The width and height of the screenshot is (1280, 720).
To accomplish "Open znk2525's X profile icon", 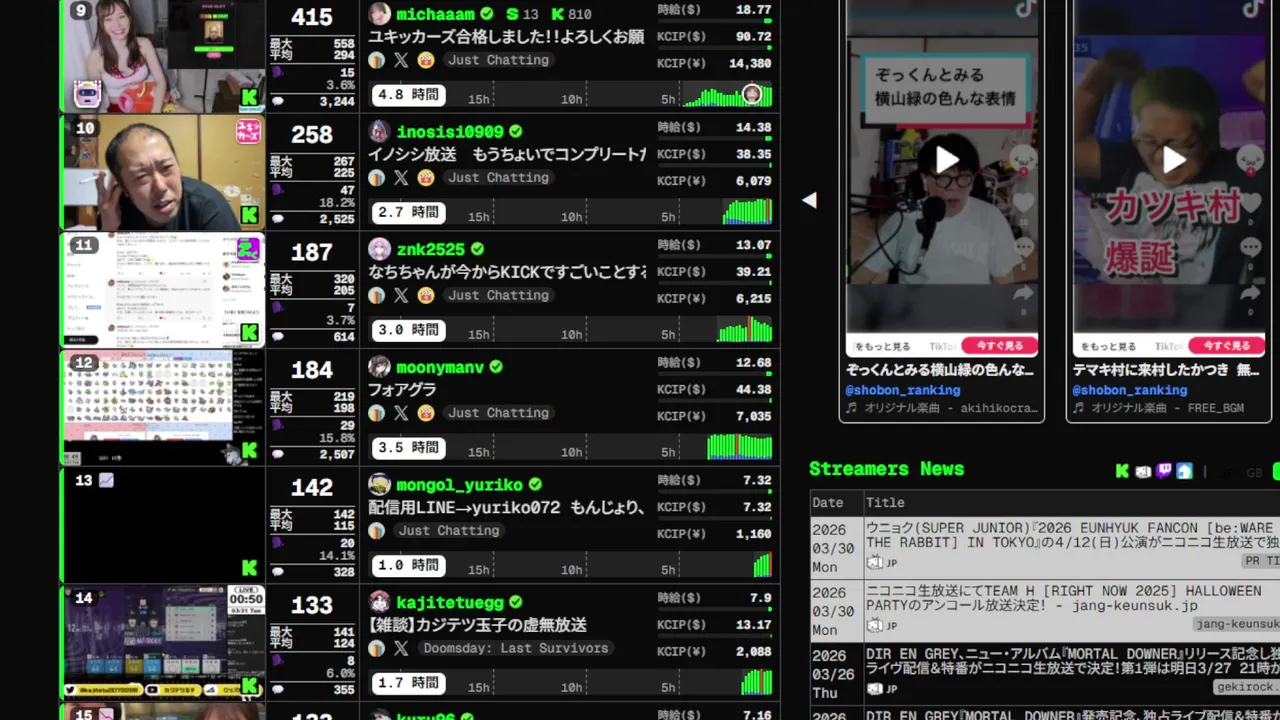I will 401,296.
